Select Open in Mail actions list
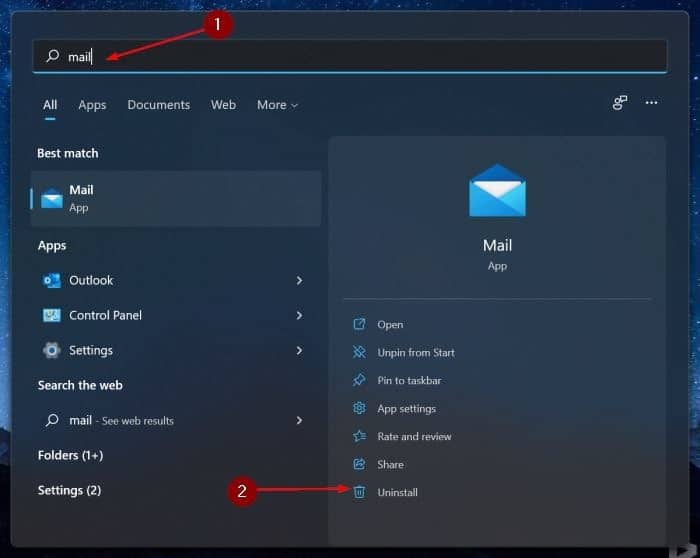Screen dimensions: 700x558 point(390,325)
